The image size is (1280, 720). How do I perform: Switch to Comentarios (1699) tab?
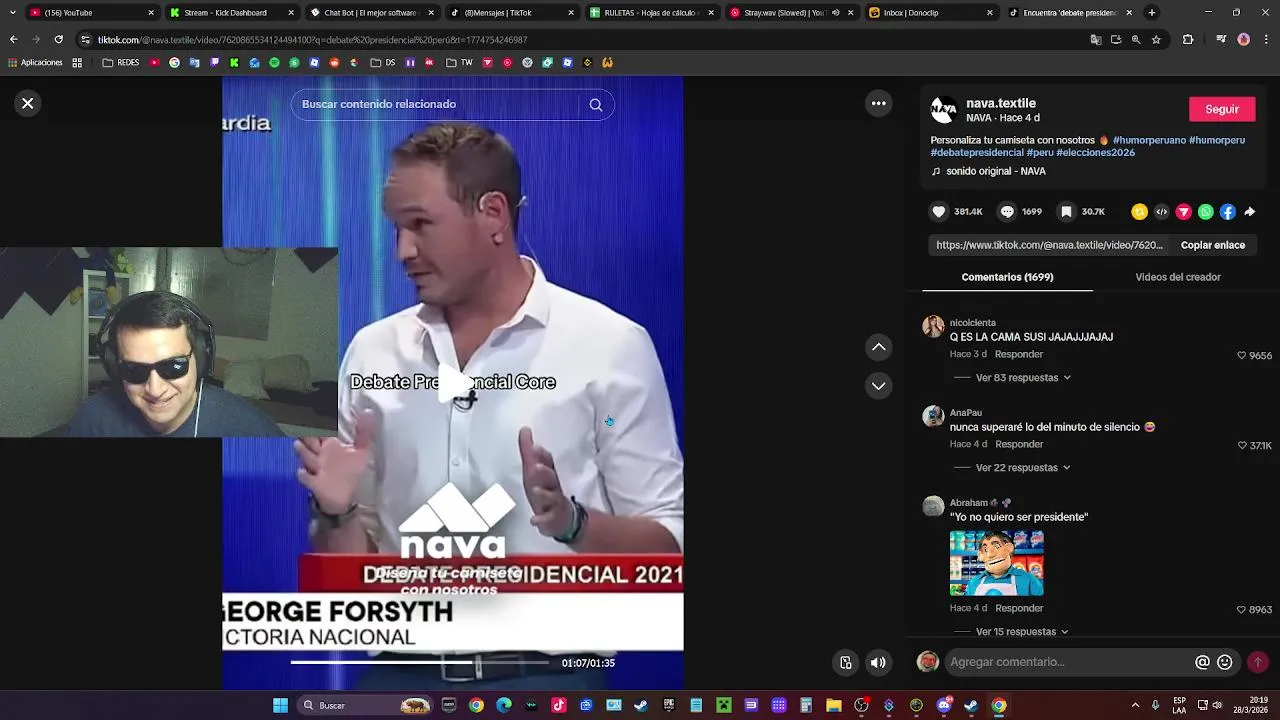[x=1007, y=277]
